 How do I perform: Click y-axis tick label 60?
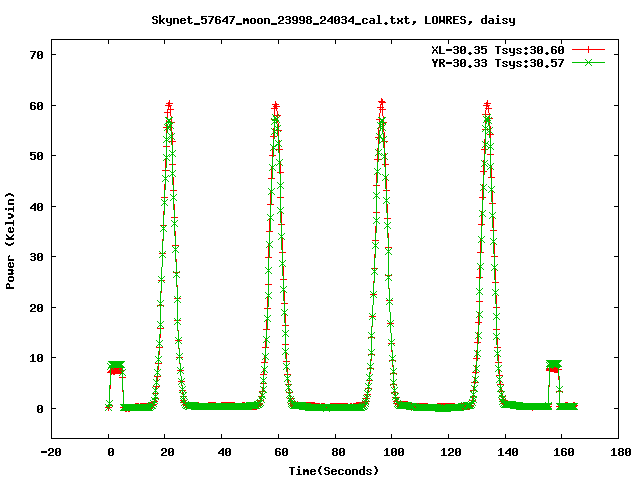click(36, 106)
